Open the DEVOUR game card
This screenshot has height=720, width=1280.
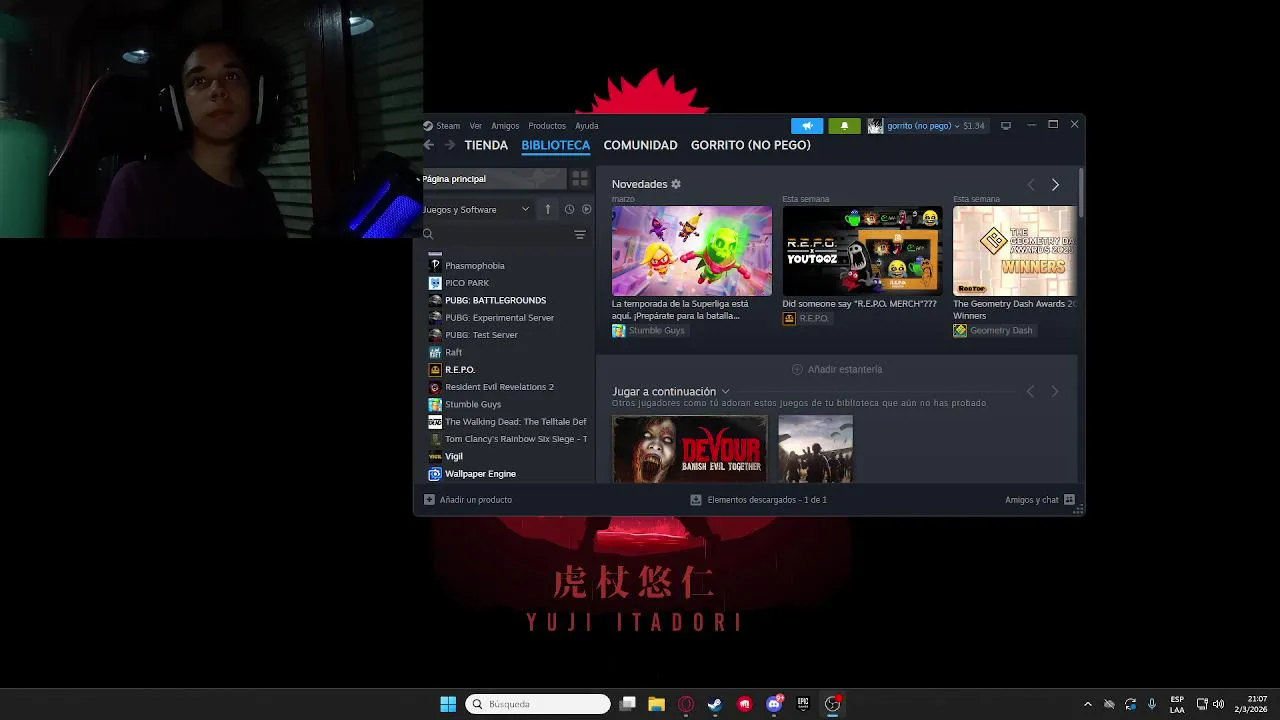coord(690,449)
